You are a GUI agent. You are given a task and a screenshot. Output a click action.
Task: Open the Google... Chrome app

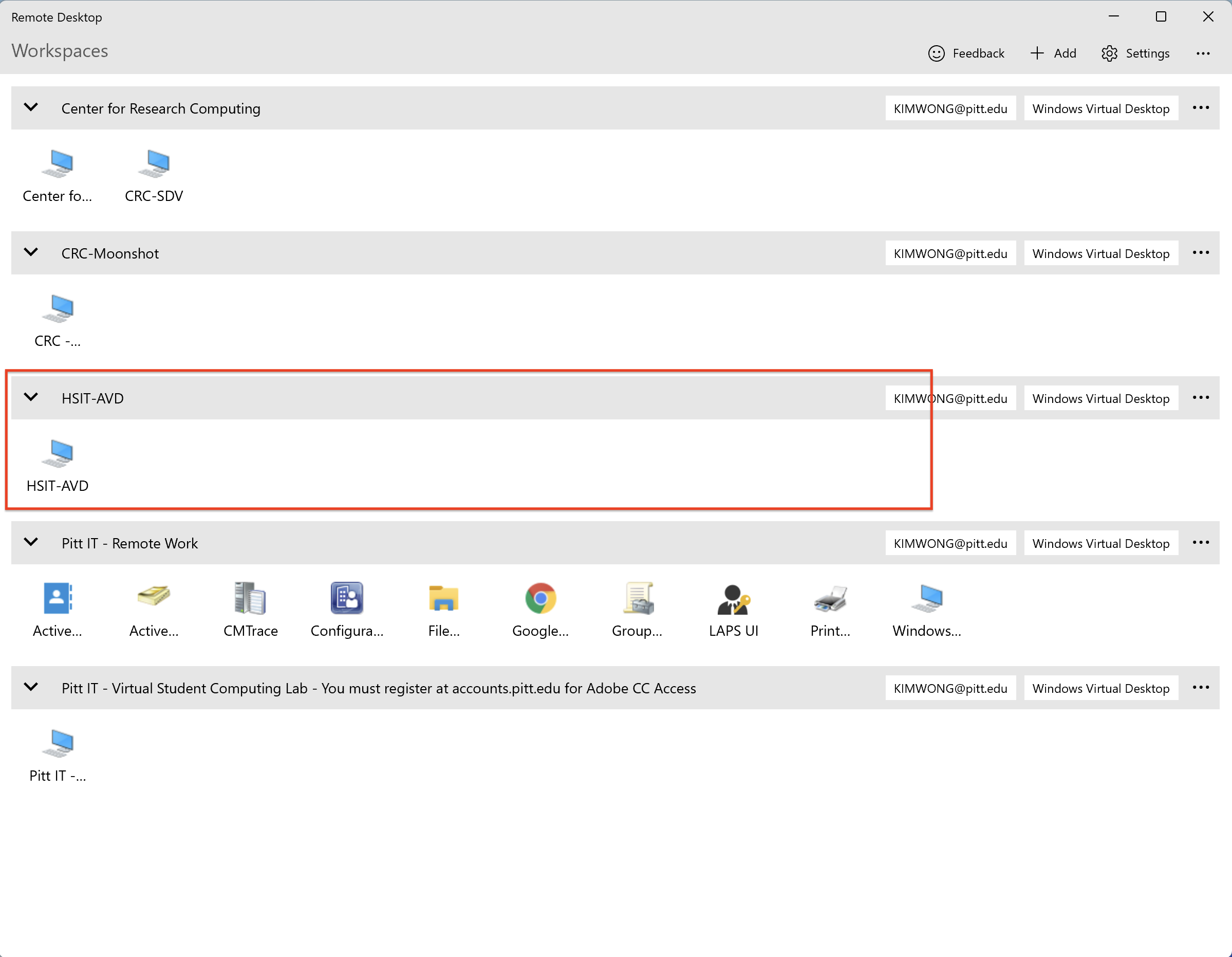[540, 611]
